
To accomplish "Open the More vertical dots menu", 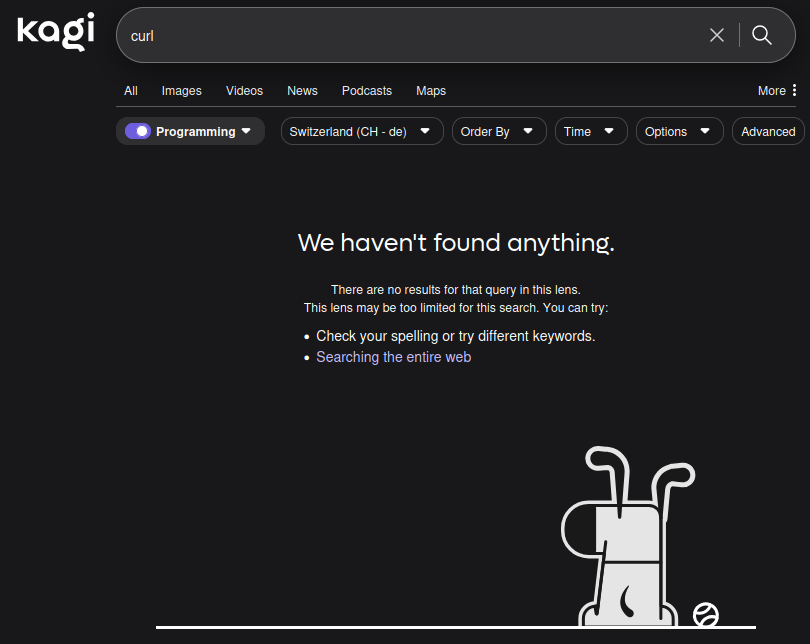I will (x=794, y=91).
